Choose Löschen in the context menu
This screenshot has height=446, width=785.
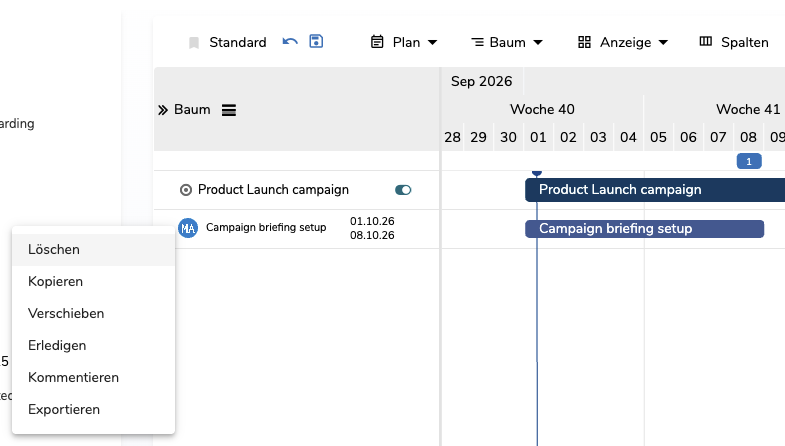[94, 250]
